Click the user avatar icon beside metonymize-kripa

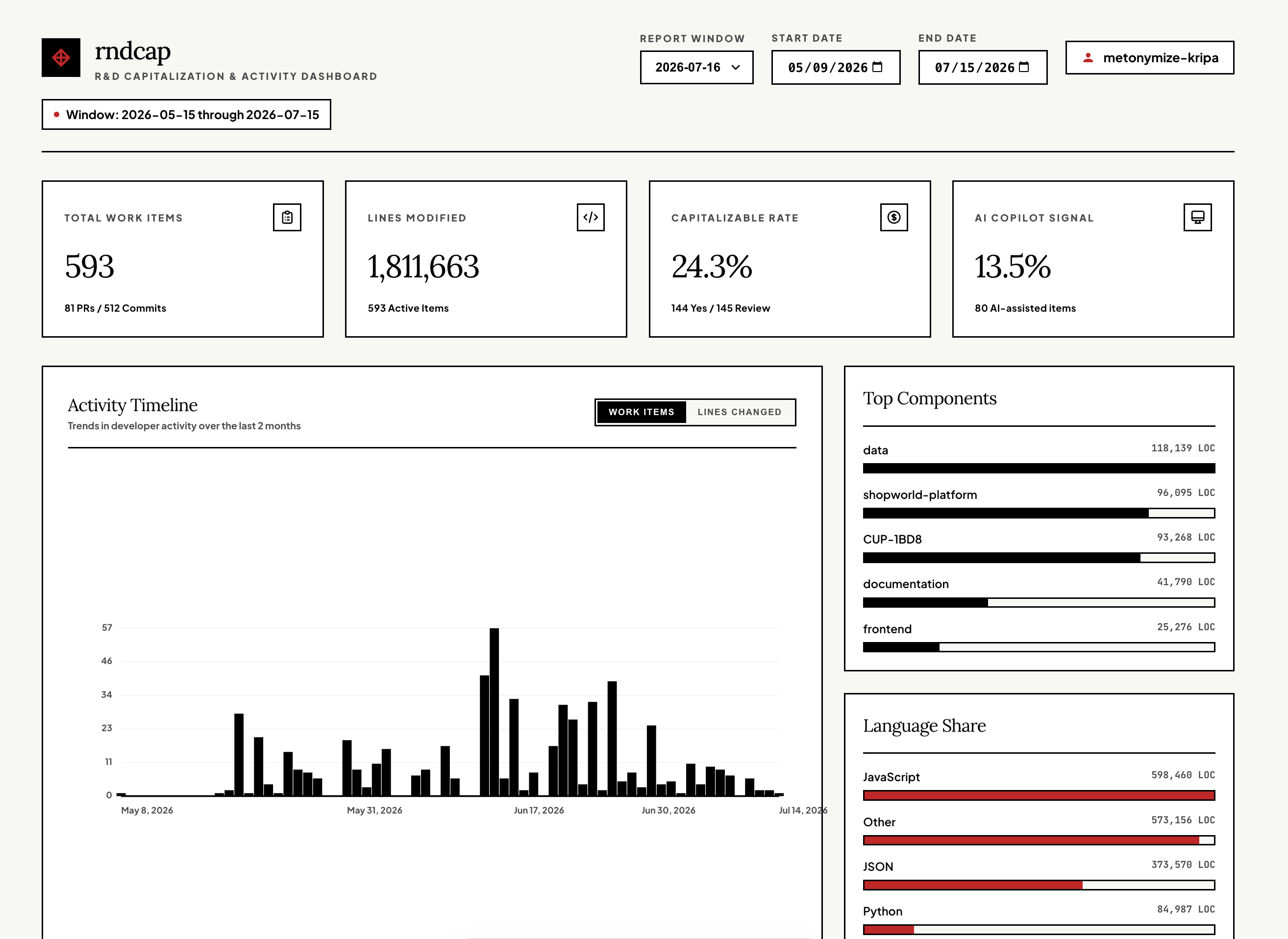point(1088,57)
